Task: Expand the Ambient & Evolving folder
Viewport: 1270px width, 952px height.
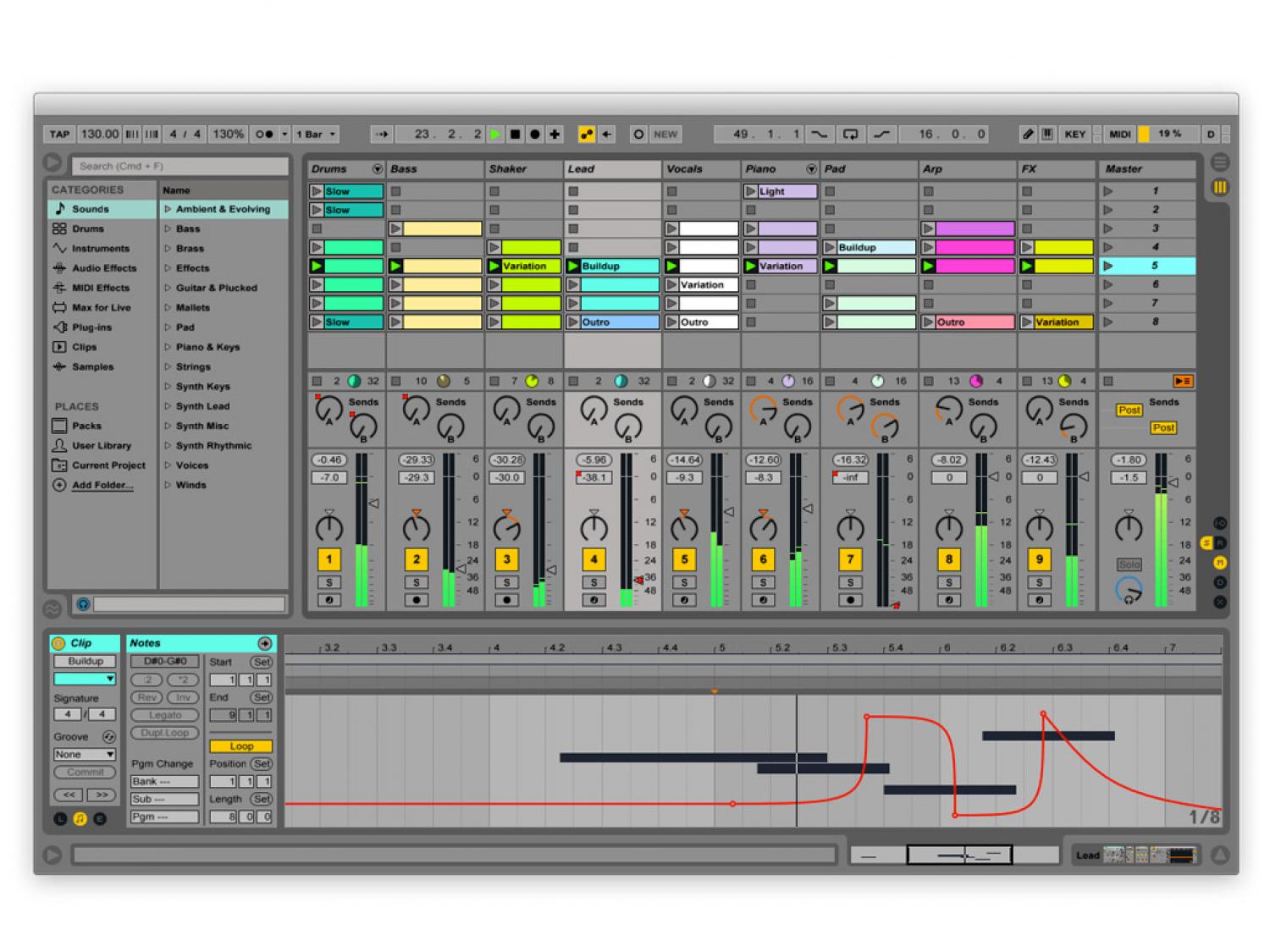Action: 168,209
